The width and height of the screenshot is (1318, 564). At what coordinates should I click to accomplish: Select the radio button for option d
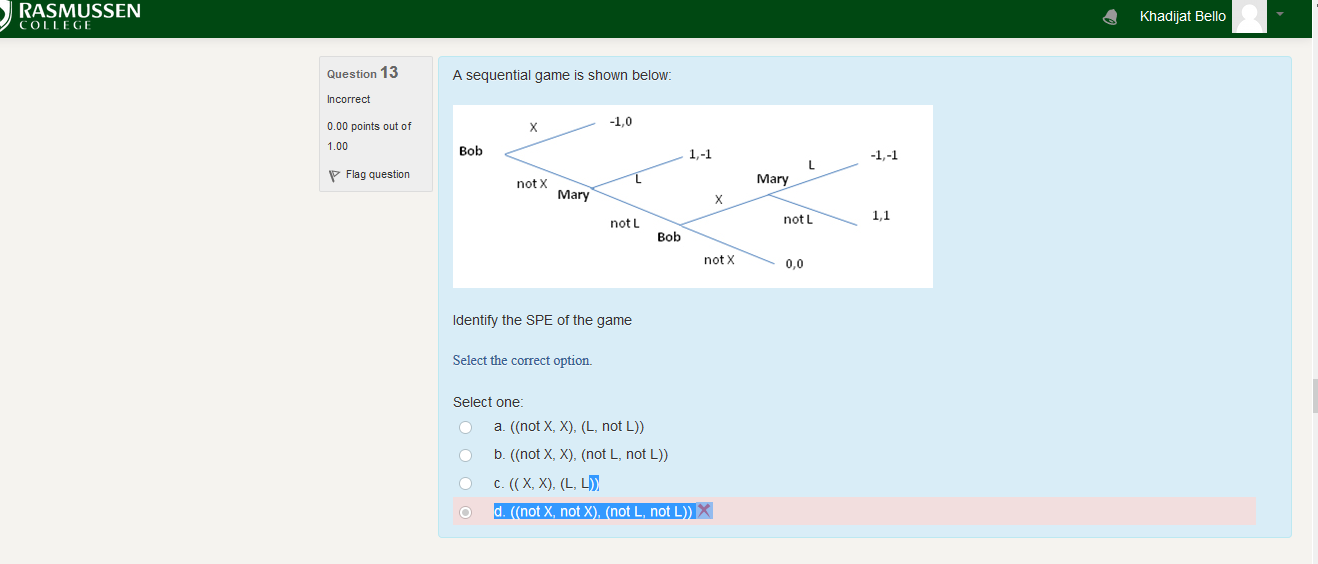tap(465, 512)
